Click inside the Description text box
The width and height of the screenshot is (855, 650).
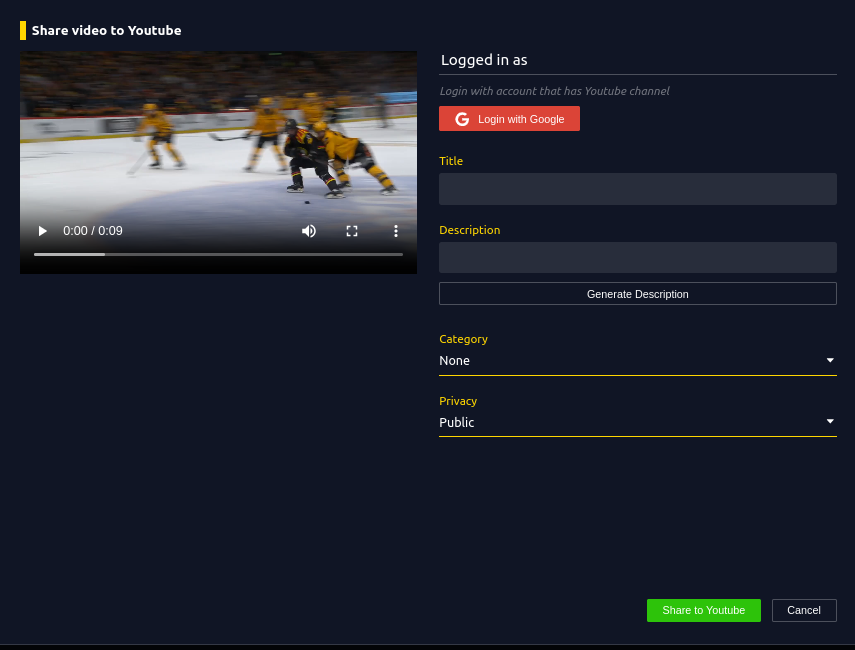tap(637, 257)
